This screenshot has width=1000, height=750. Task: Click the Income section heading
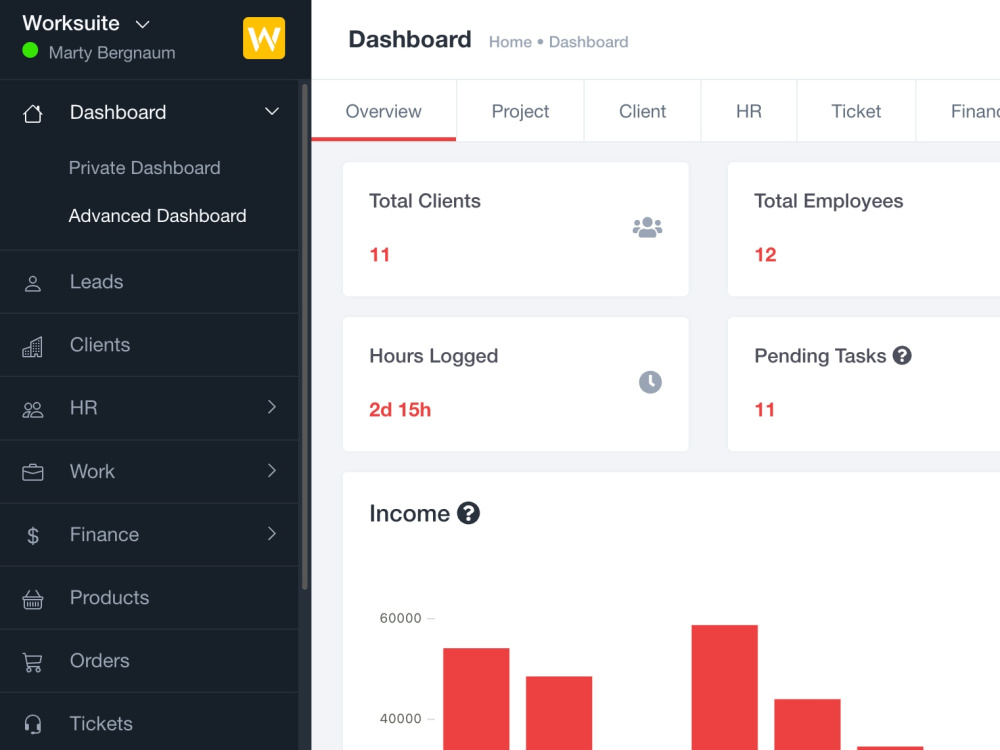[409, 513]
